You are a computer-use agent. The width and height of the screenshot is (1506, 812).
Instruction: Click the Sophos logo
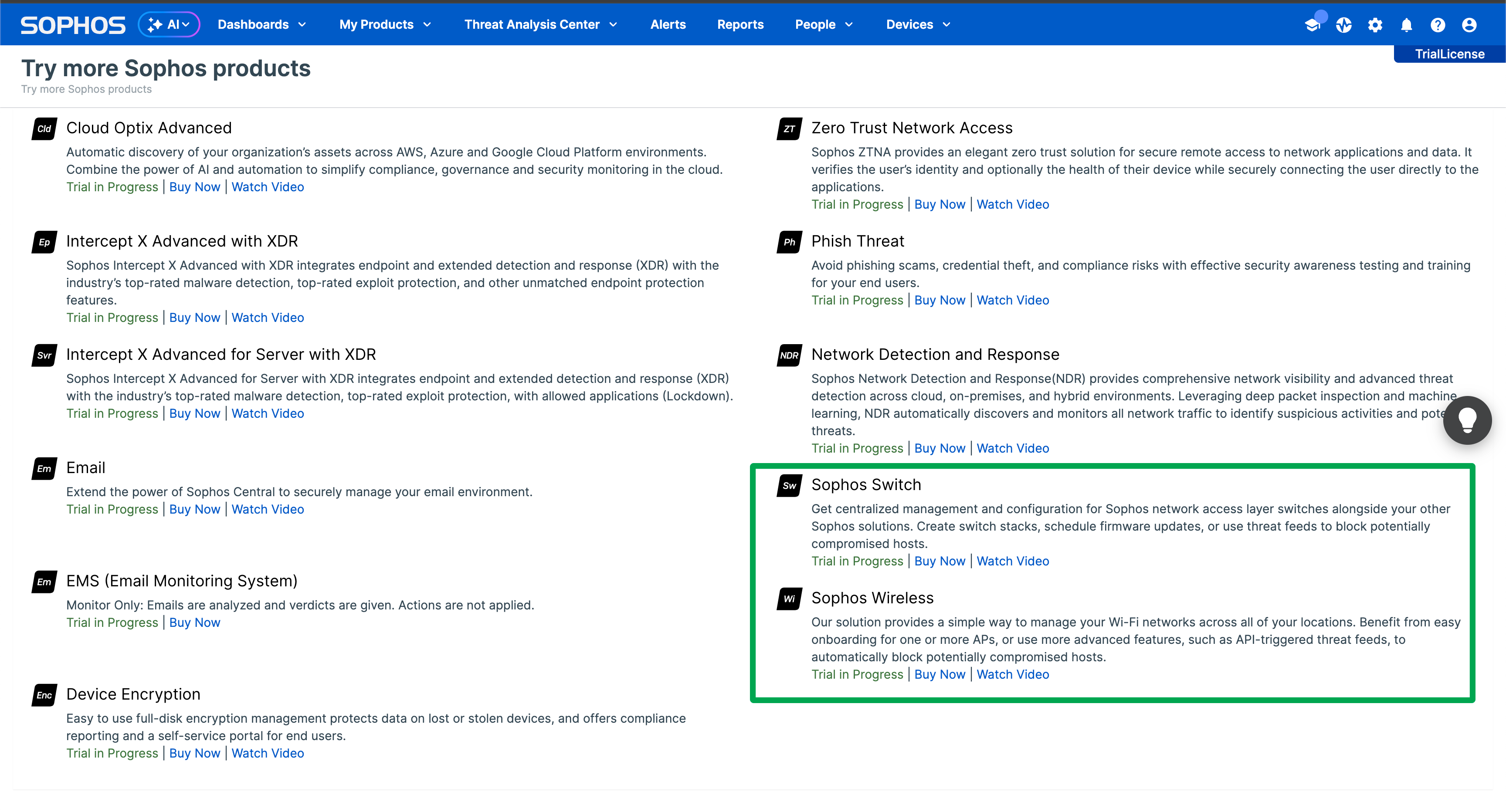pyautogui.click(x=72, y=24)
